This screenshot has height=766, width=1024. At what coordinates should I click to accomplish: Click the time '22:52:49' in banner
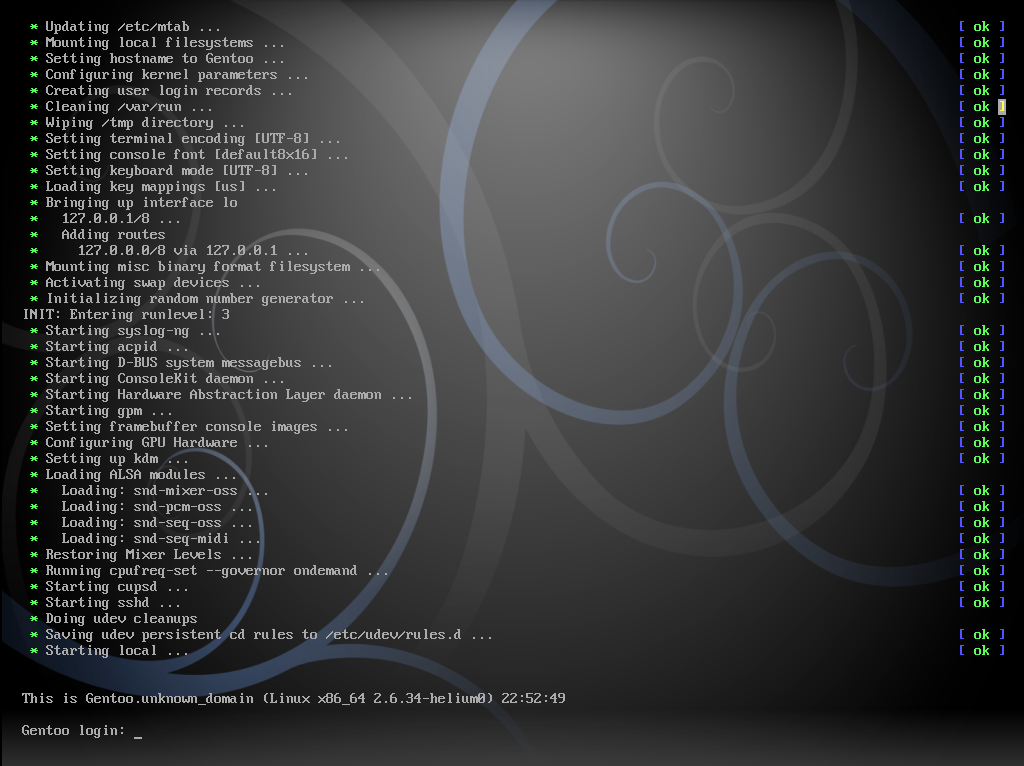tap(533, 699)
